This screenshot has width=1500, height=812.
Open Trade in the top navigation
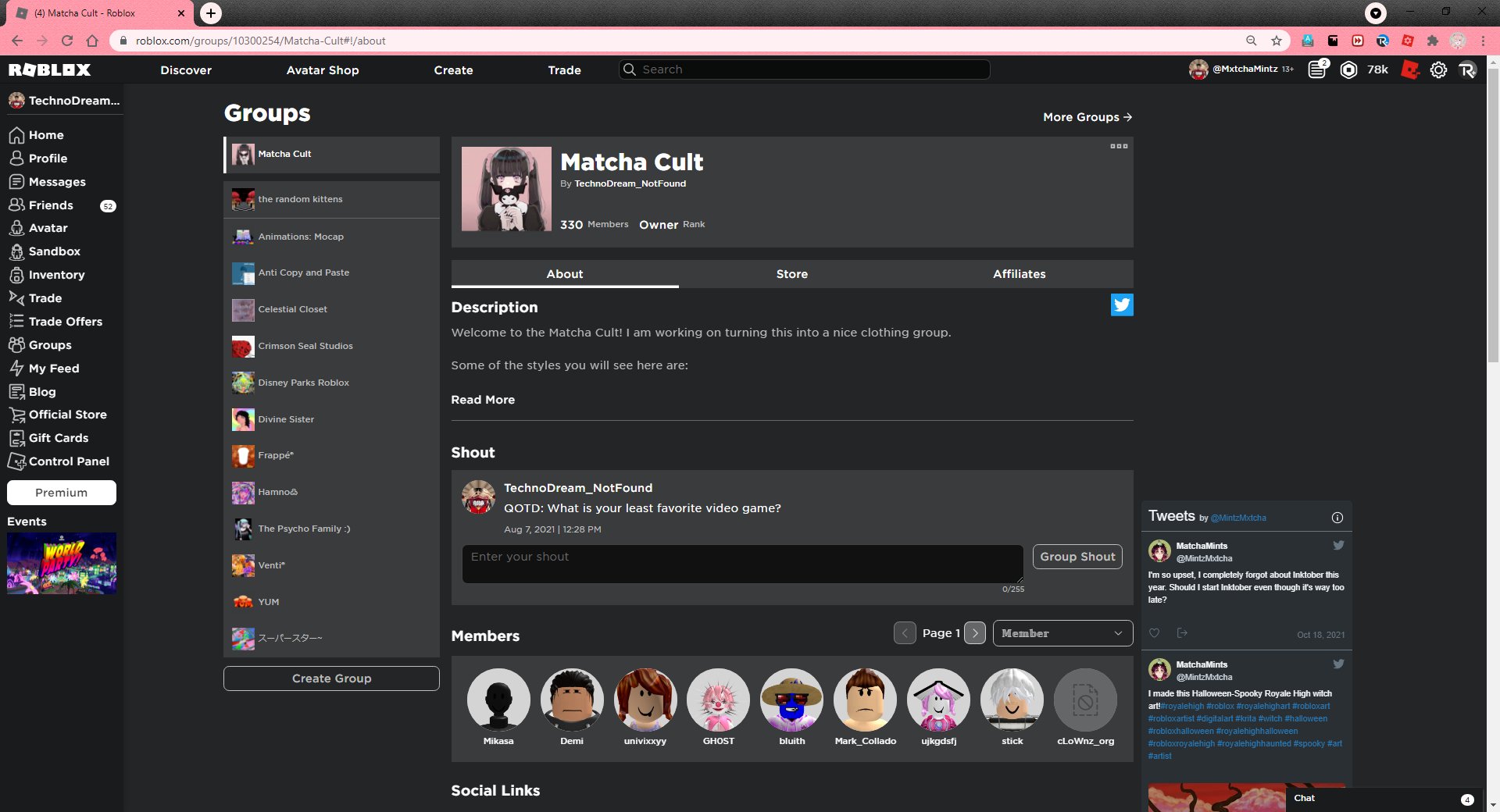point(564,70)
